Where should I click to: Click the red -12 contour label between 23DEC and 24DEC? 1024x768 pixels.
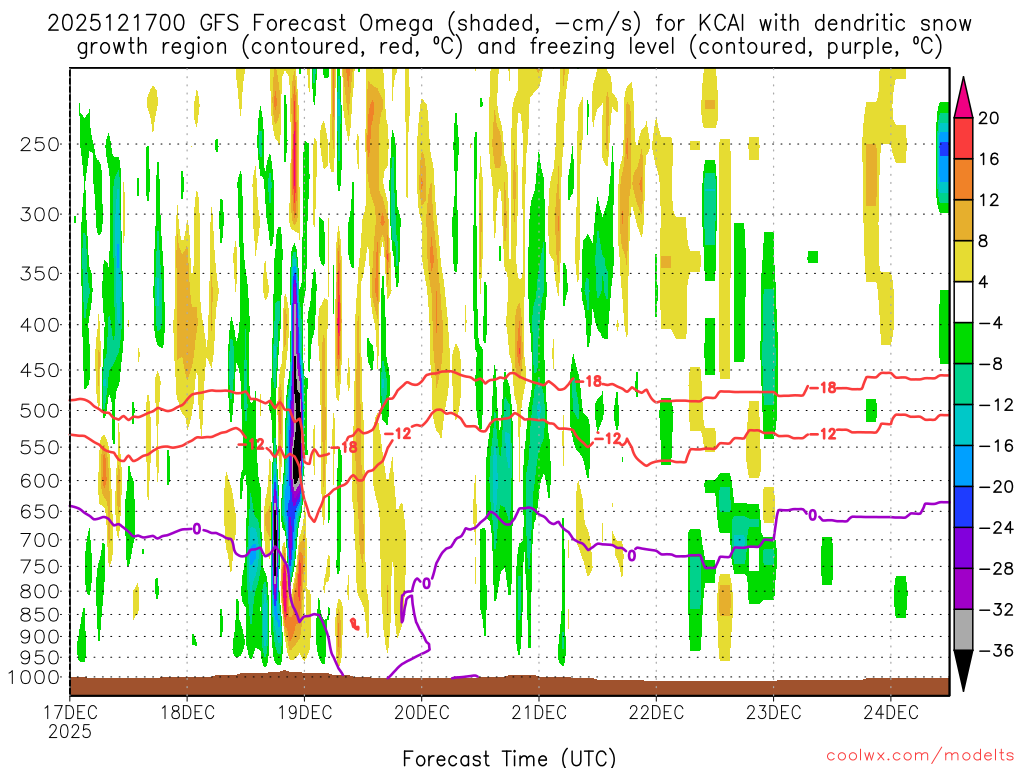coord(822,434)
